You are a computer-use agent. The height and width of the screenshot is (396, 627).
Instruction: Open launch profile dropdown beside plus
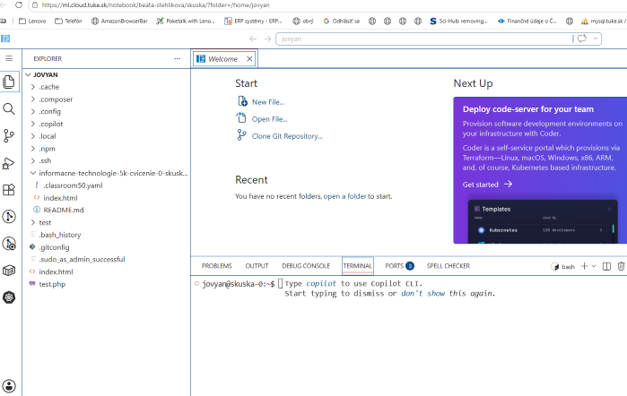(594, 266)
